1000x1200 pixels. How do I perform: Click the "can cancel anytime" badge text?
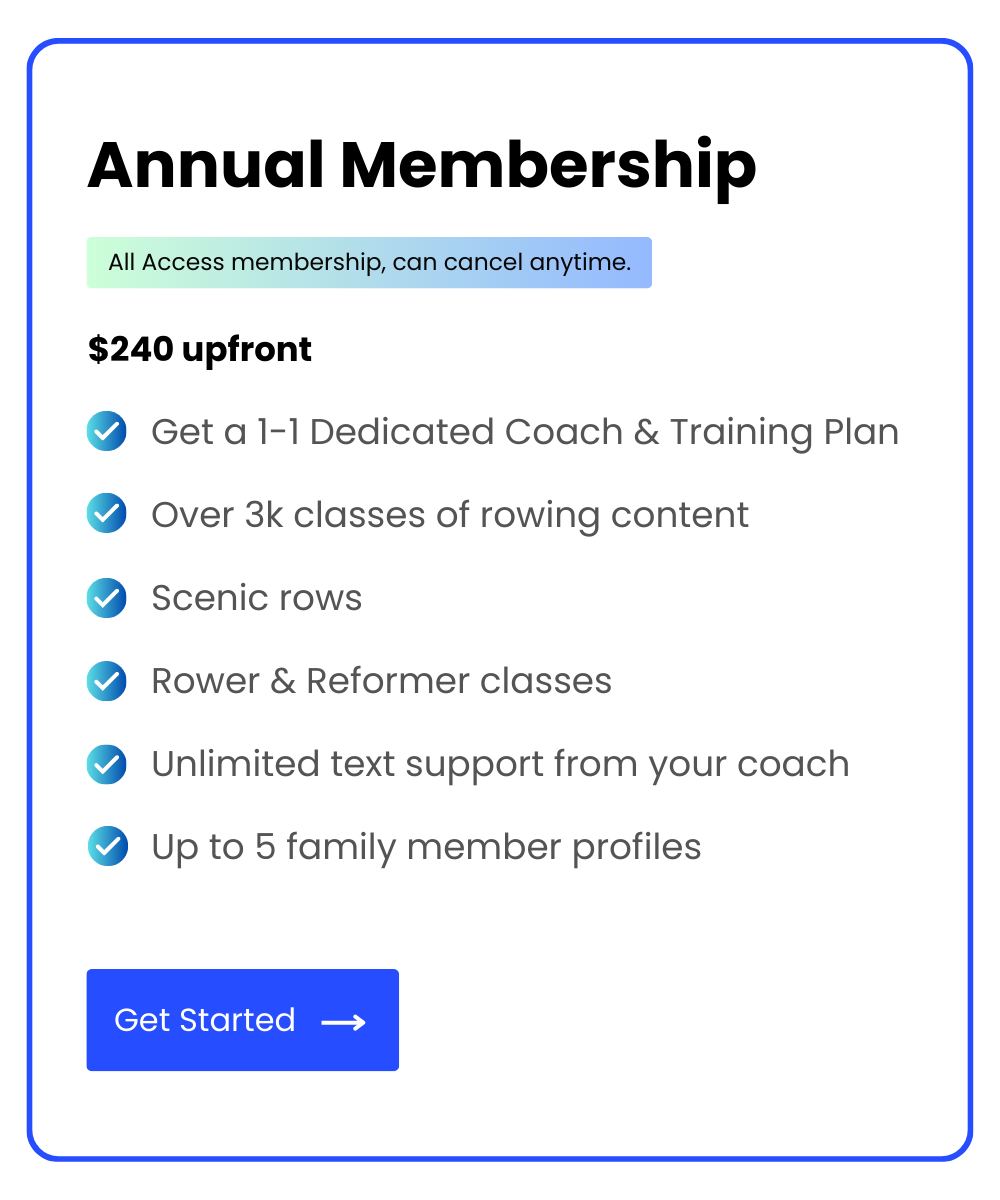pyautogui.click(x=511, y=263)
